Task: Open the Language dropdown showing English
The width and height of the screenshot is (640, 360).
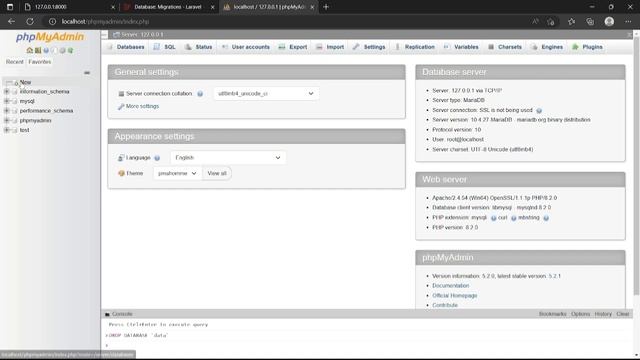Action: (x=228, y=158)
